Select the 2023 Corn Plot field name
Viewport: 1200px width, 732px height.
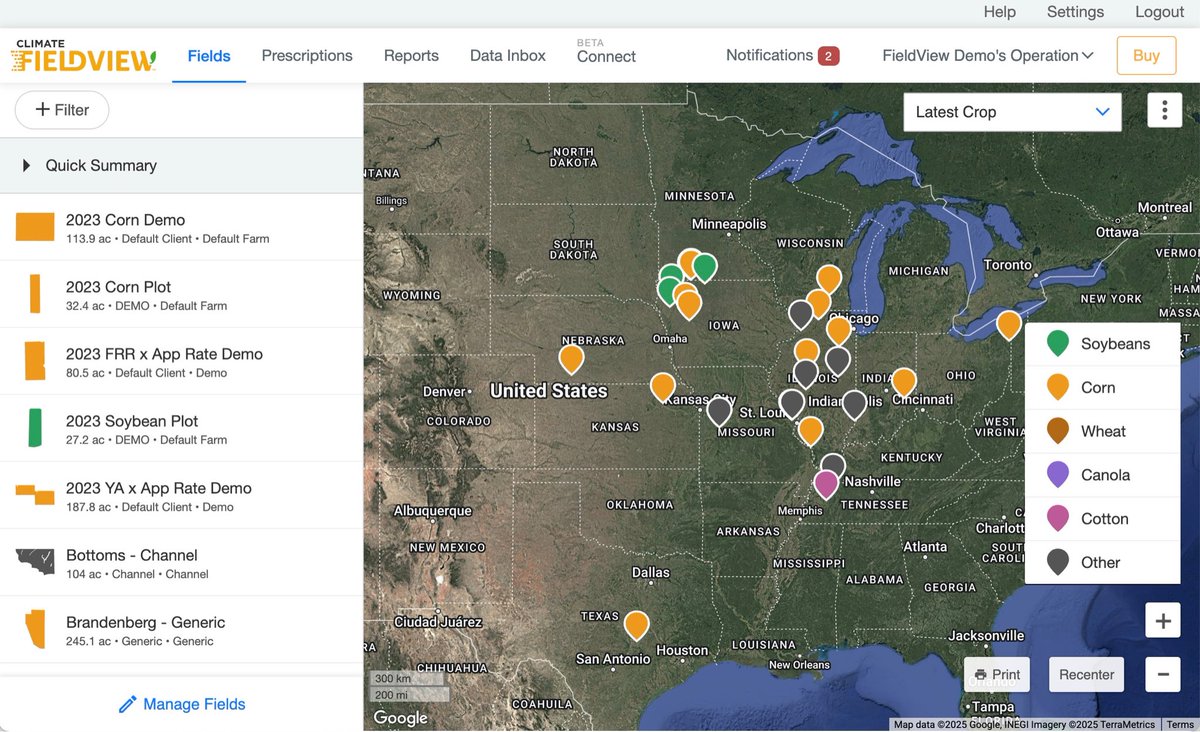tap(118, 287)
